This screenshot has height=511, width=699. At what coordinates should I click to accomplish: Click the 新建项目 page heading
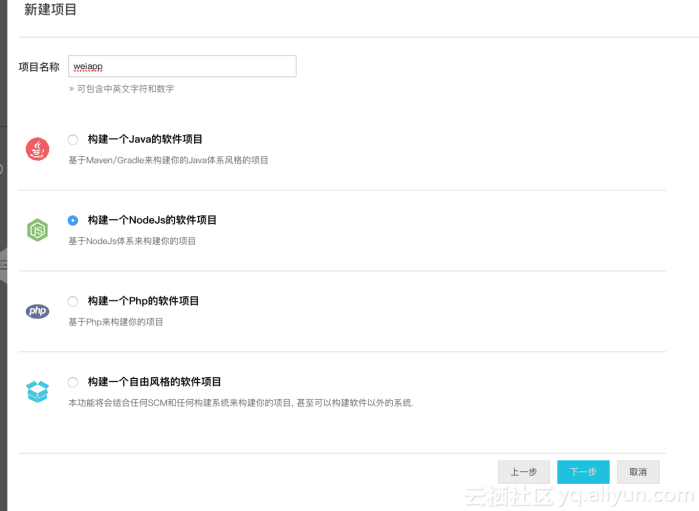50,9
